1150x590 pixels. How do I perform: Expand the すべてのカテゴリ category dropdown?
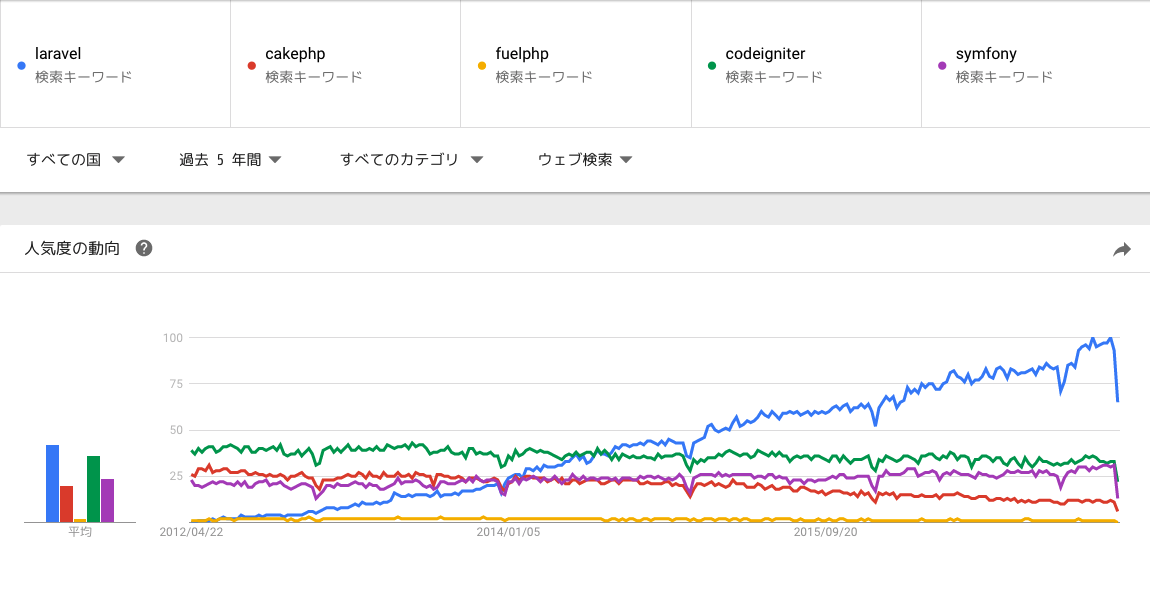(411, 159)
